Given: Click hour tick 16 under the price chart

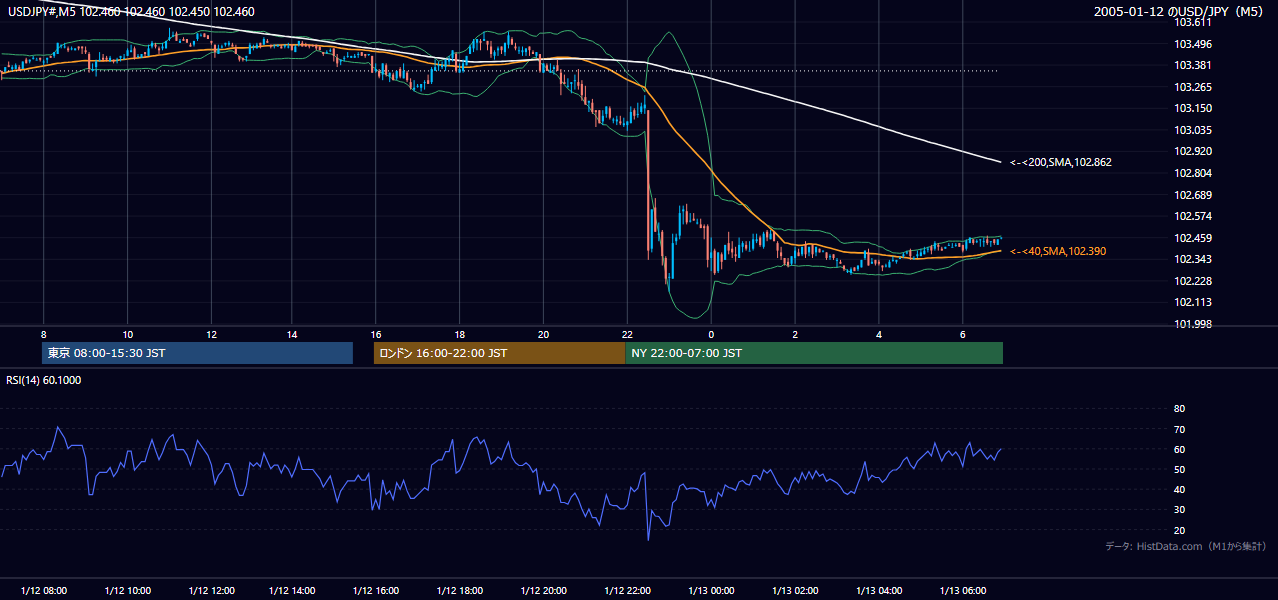Looking at the screenshot, I should tap(376, 334).
